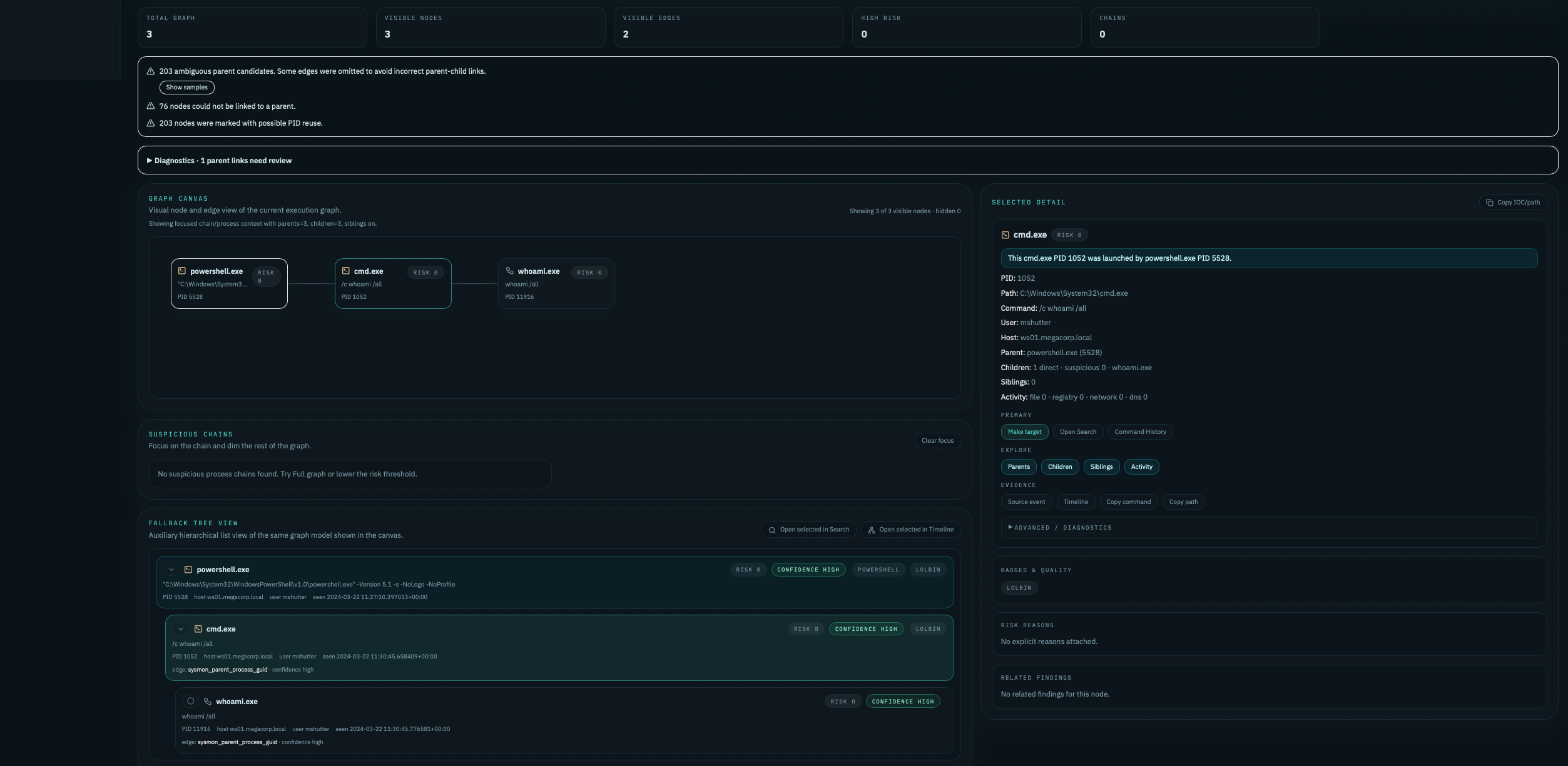The height and width of the screenshot is (766, 1568).
Task: Click path C:\Windows\System32\cmd.exe value
Action: (1074, 293)
